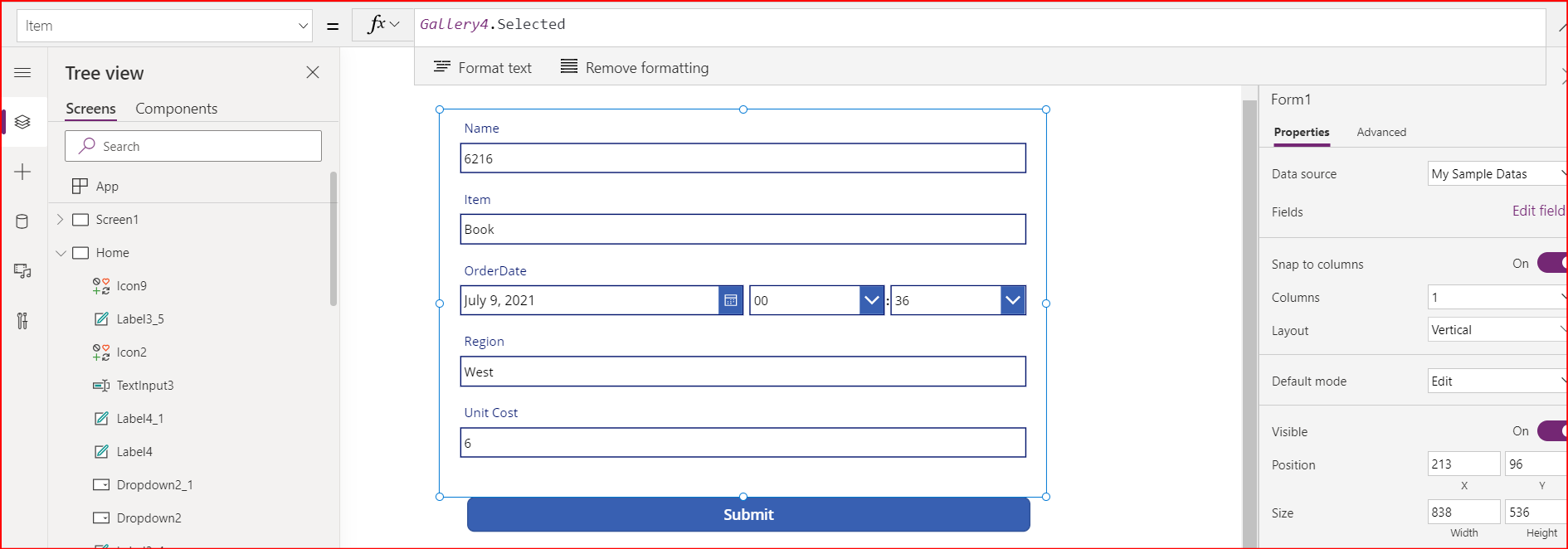Screen dimensions: 1568x549
Task: Collapse the Home screen tree node
Action: click(x=61, y=253)
